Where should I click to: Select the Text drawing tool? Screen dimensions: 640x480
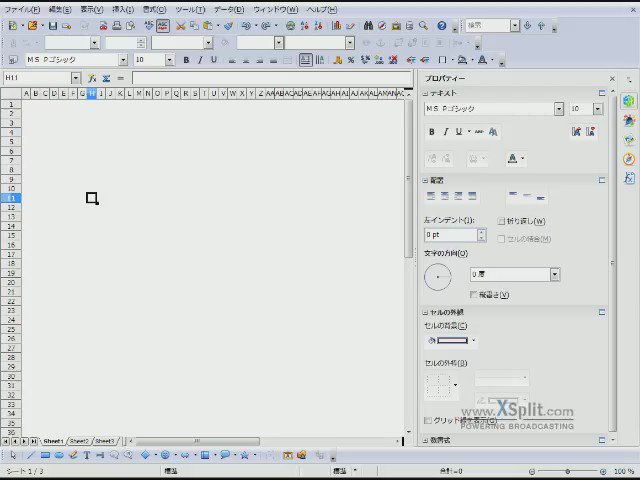point(87,455)
